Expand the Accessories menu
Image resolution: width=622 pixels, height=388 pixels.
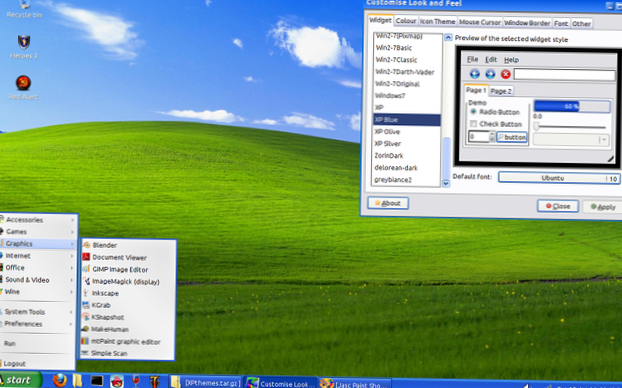tap(38, 219)
